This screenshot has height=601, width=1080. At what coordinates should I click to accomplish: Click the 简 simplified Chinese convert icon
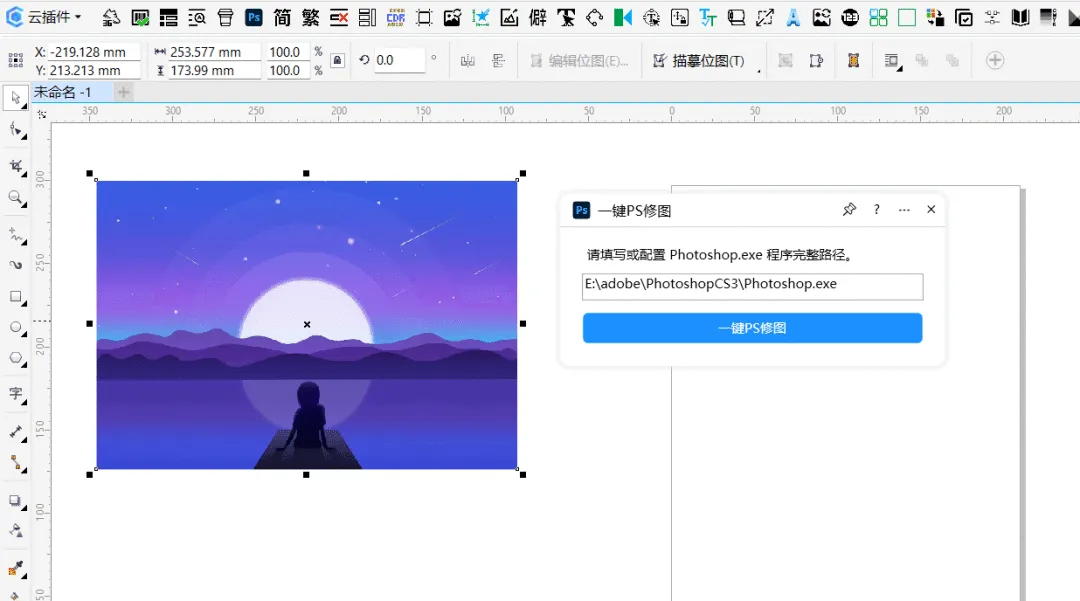(x=282, y=17)
